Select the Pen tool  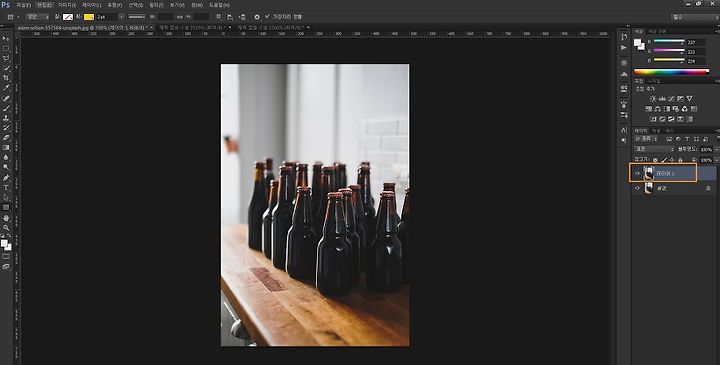pos(6,178)
